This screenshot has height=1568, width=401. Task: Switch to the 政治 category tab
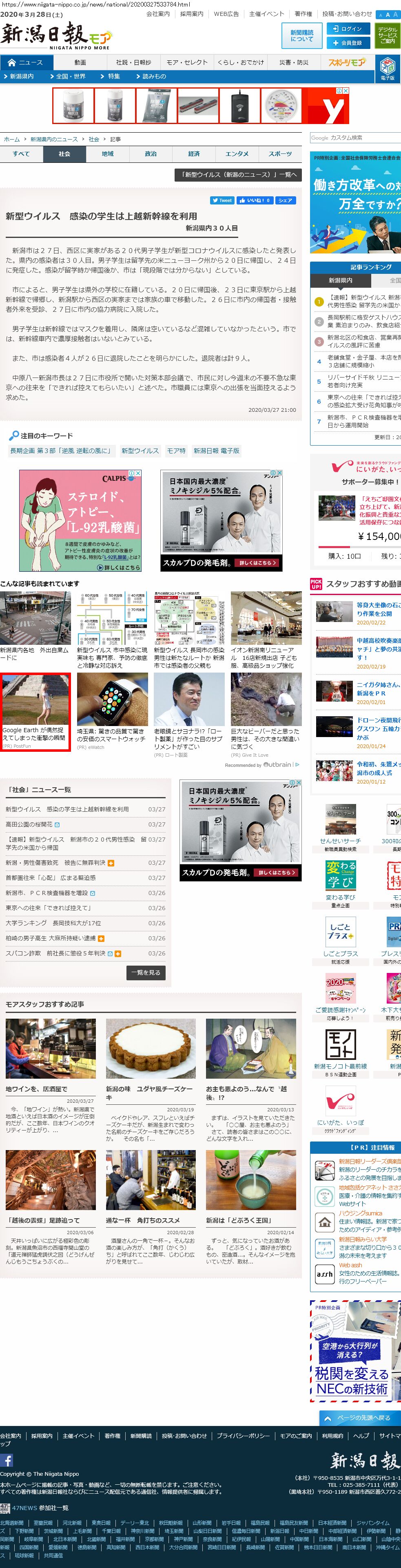point(151,154)
